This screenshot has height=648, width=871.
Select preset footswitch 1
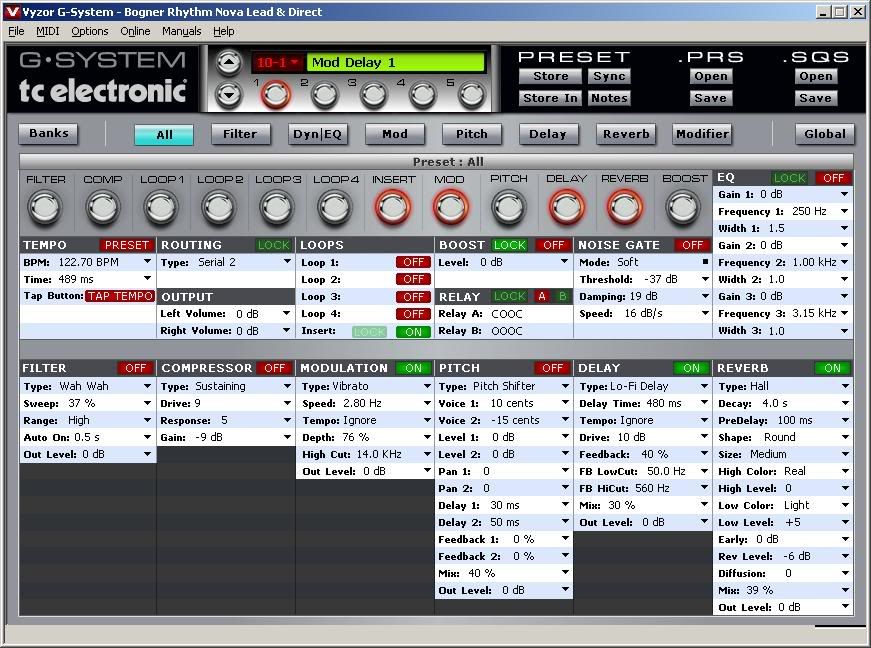[276, 94]
